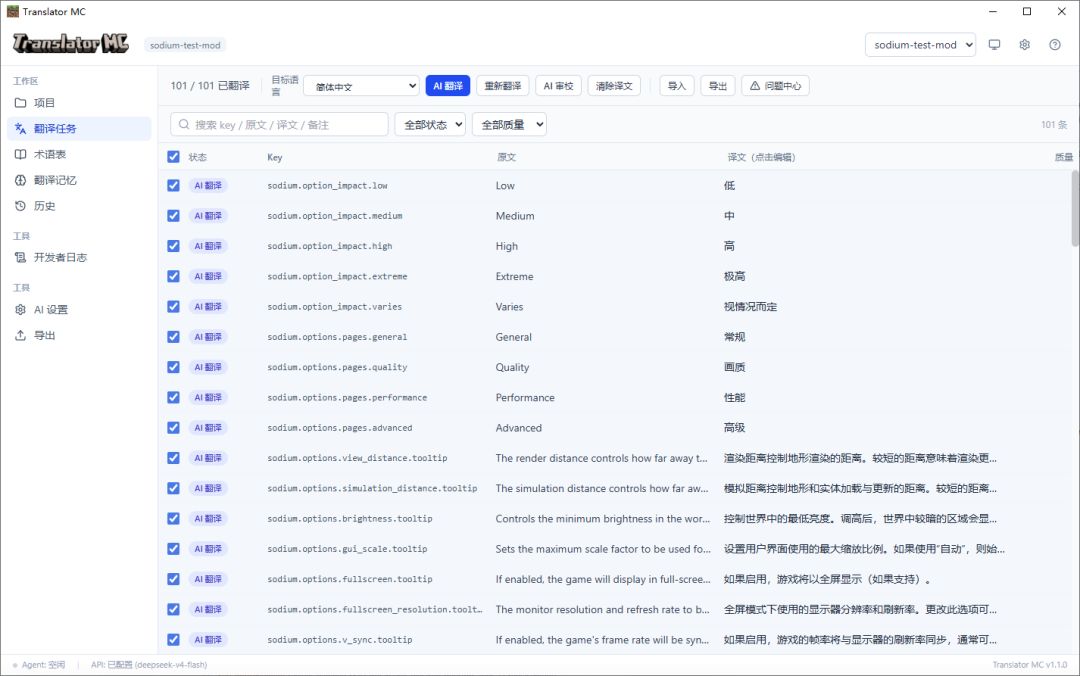
Task: Edit the translation 视情况而定
Action: 750,307
